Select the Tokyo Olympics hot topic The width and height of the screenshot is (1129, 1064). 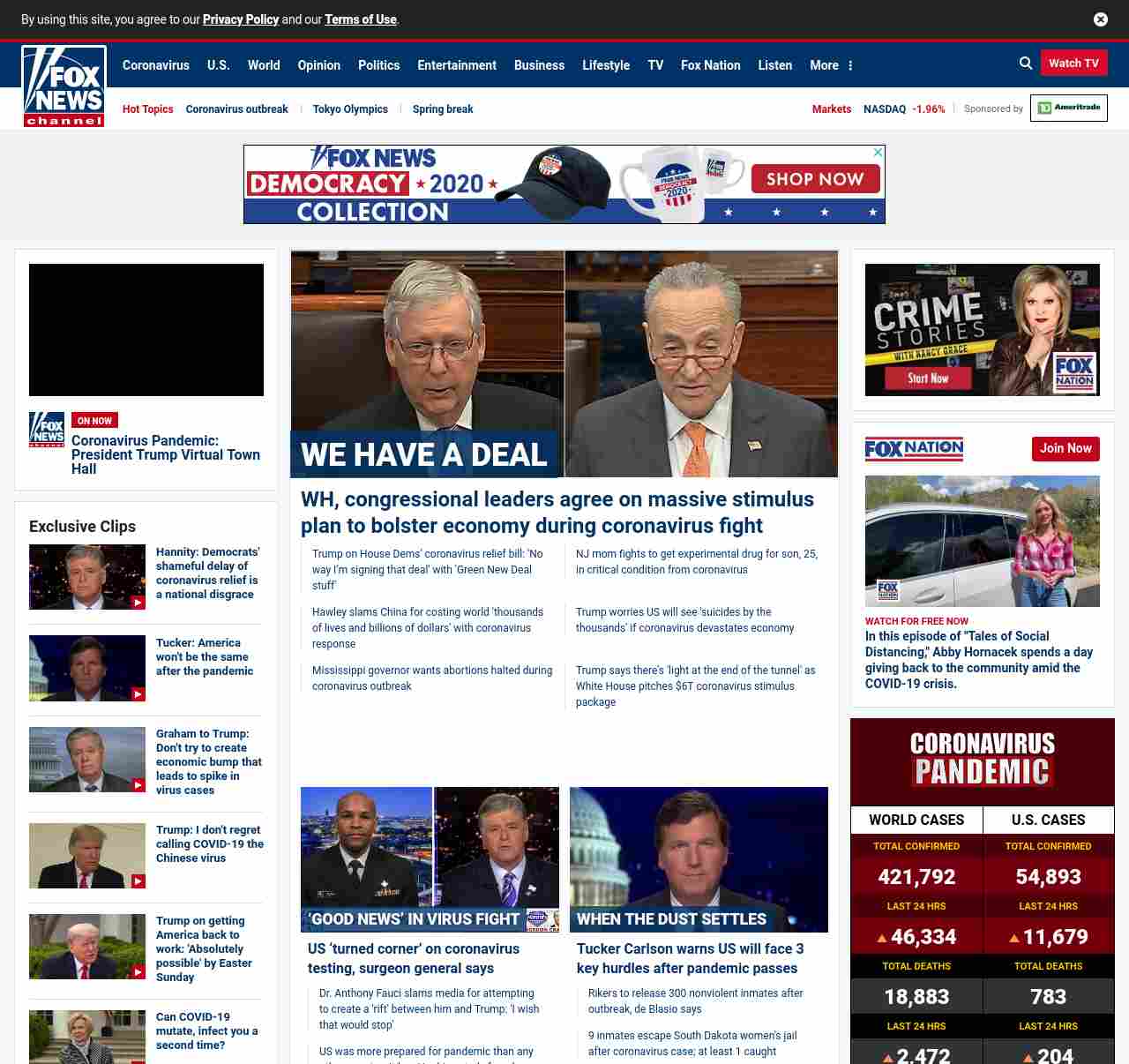pyautogui.click(x=350, y=109)
